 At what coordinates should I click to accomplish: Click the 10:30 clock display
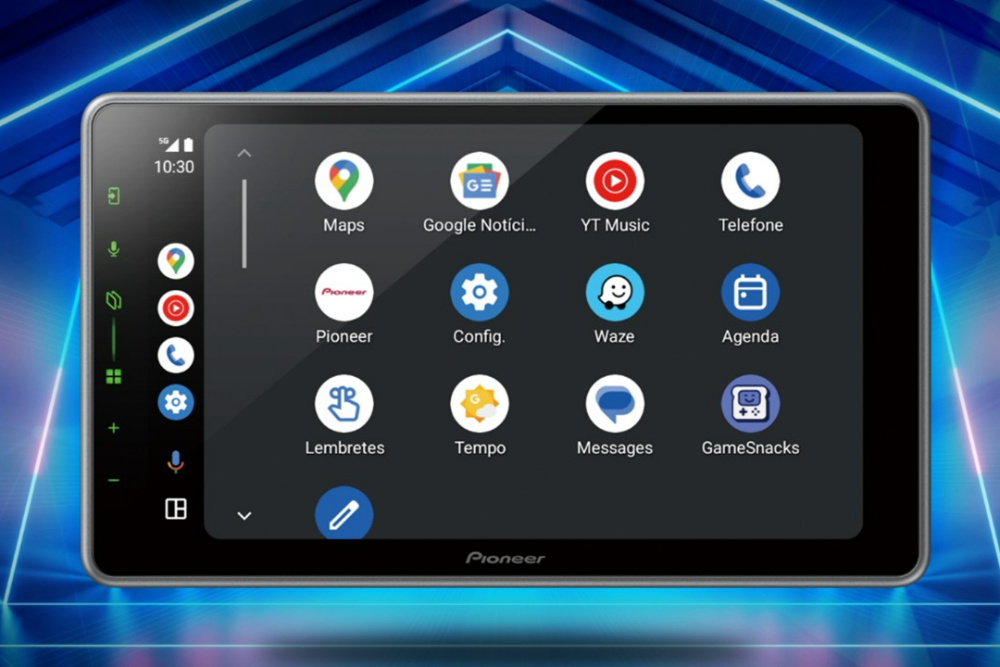(173, 167)
